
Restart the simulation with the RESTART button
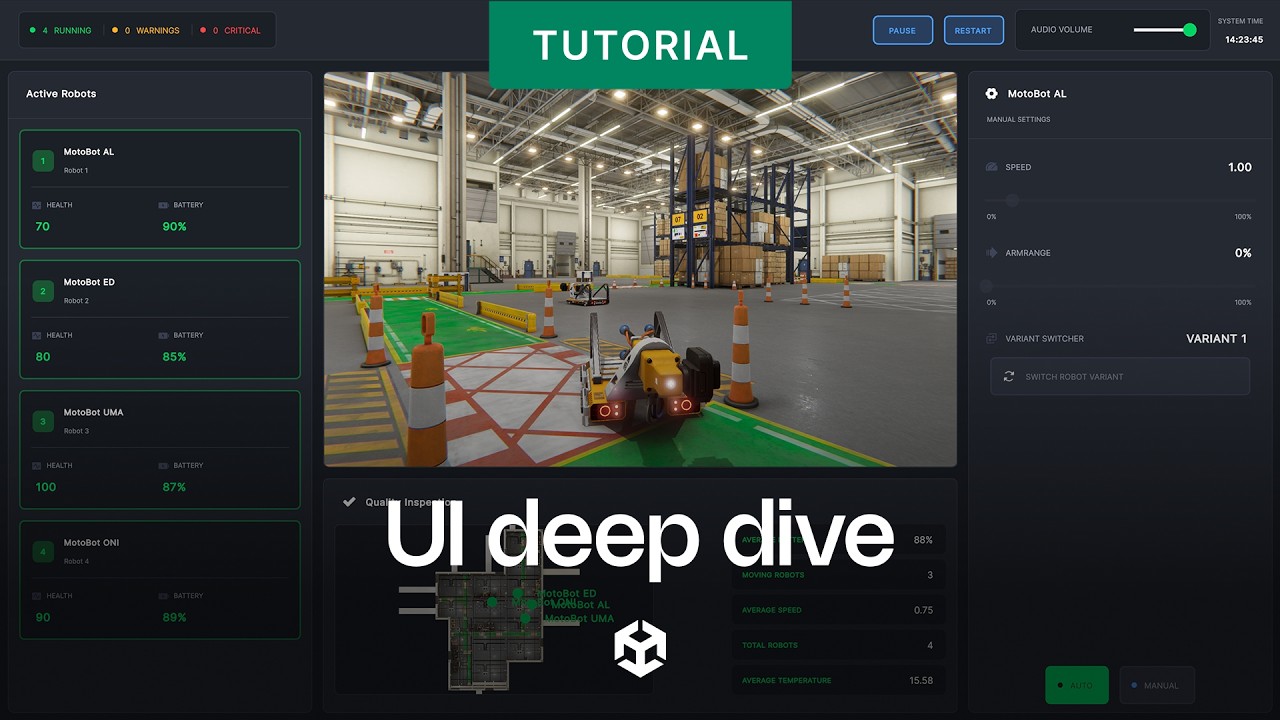click(973, 30)
